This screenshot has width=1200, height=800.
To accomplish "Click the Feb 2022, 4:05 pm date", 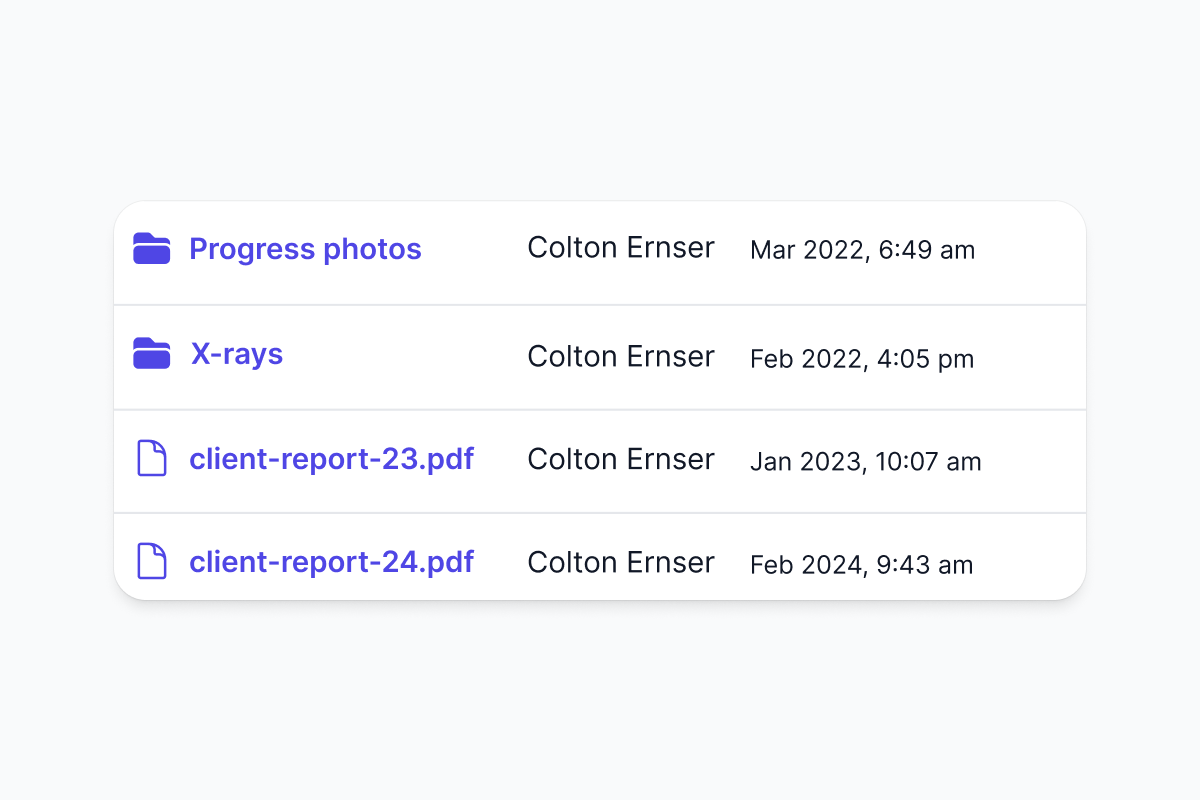I will [x=861, y=359].
